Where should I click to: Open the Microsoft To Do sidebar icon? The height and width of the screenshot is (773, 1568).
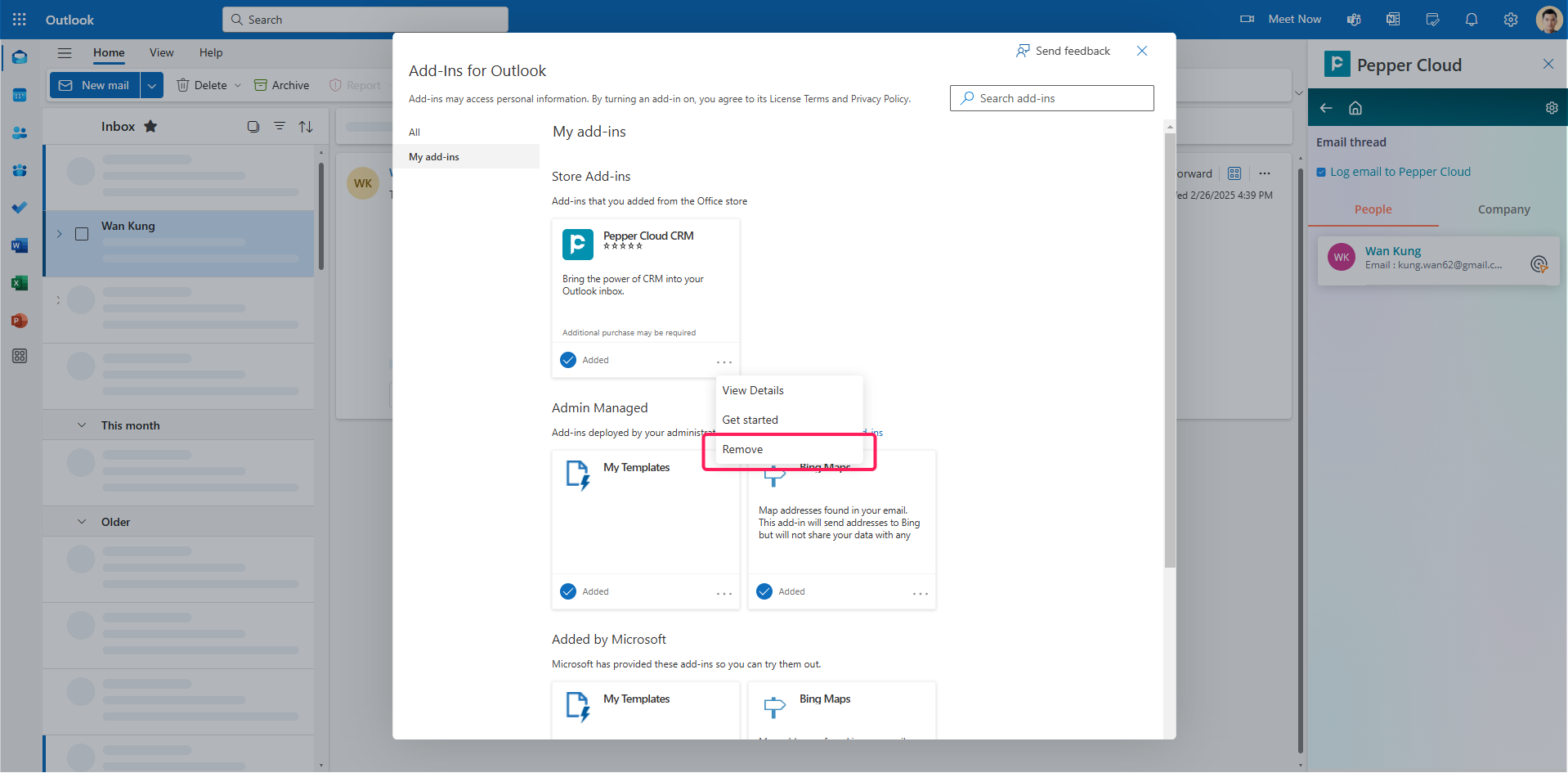pos(20,207)
